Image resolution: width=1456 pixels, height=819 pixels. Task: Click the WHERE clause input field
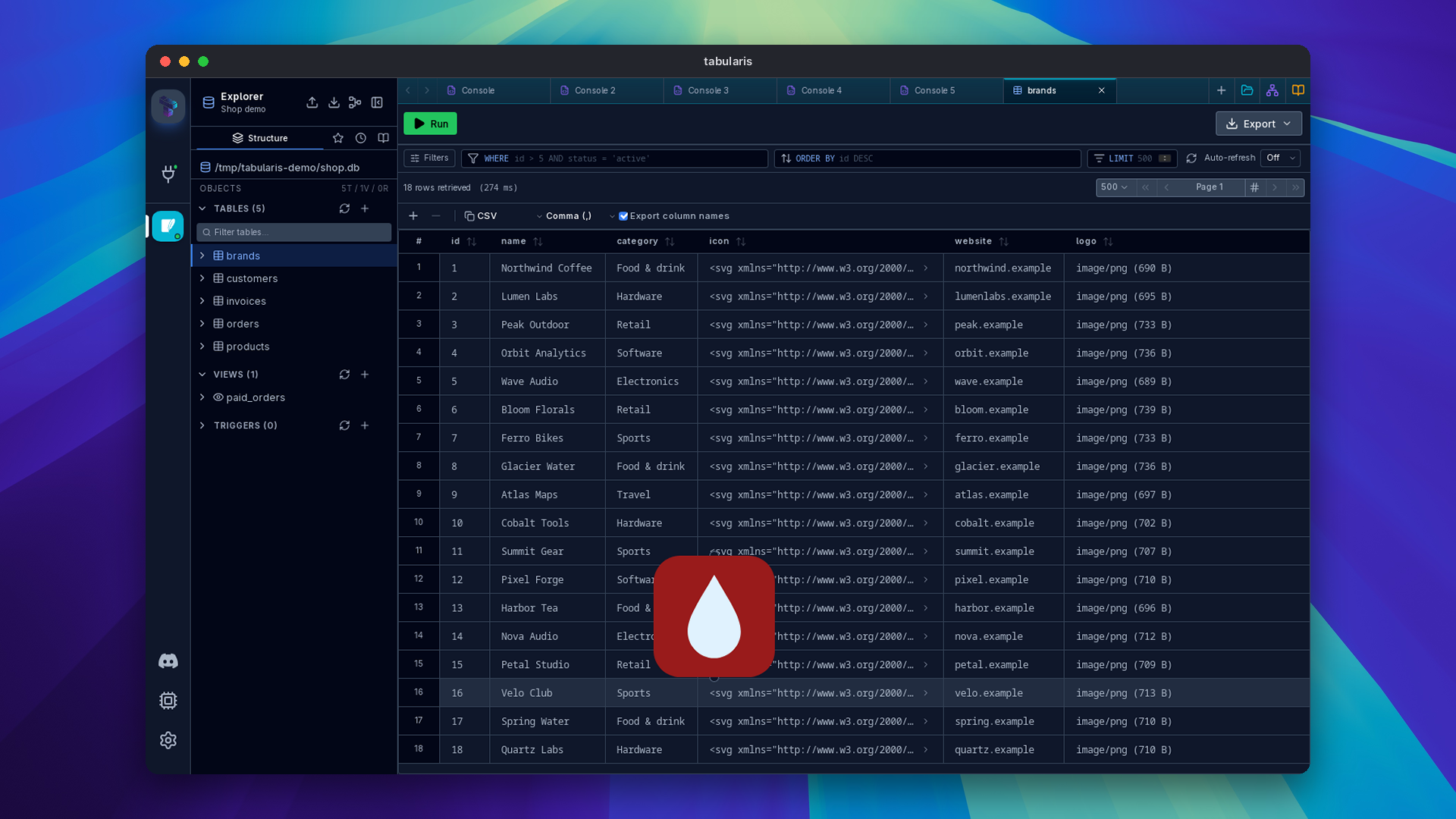click(x=615, y=158)
